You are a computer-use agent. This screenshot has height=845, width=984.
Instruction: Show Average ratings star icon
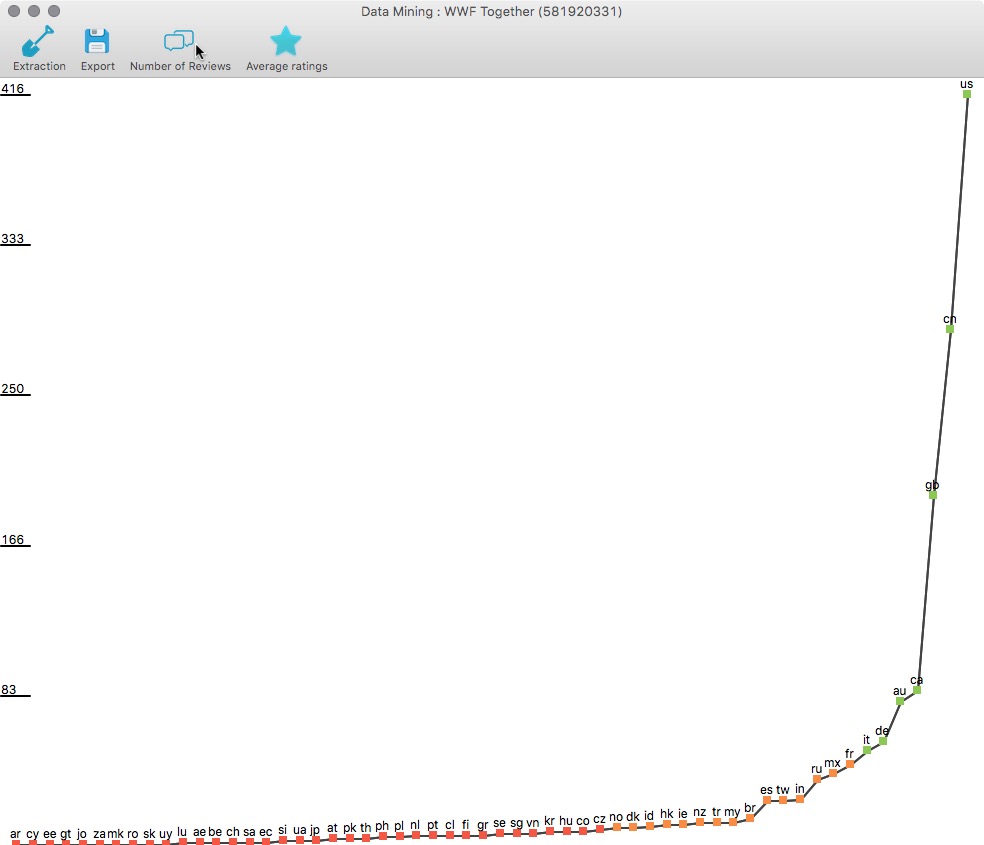coord(286,41)
